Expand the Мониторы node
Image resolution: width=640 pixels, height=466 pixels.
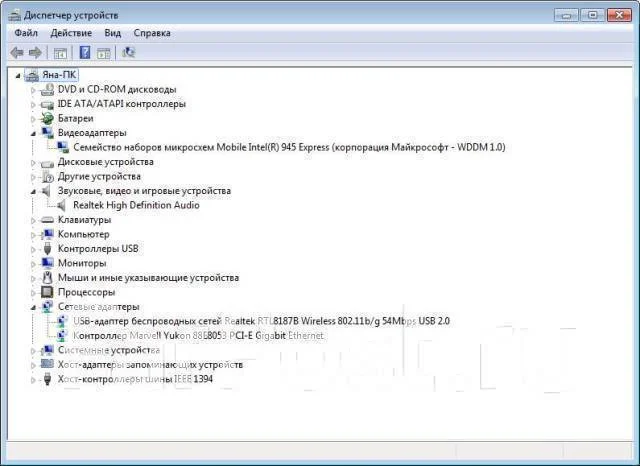pyautogui.click(x=33, y=264)
